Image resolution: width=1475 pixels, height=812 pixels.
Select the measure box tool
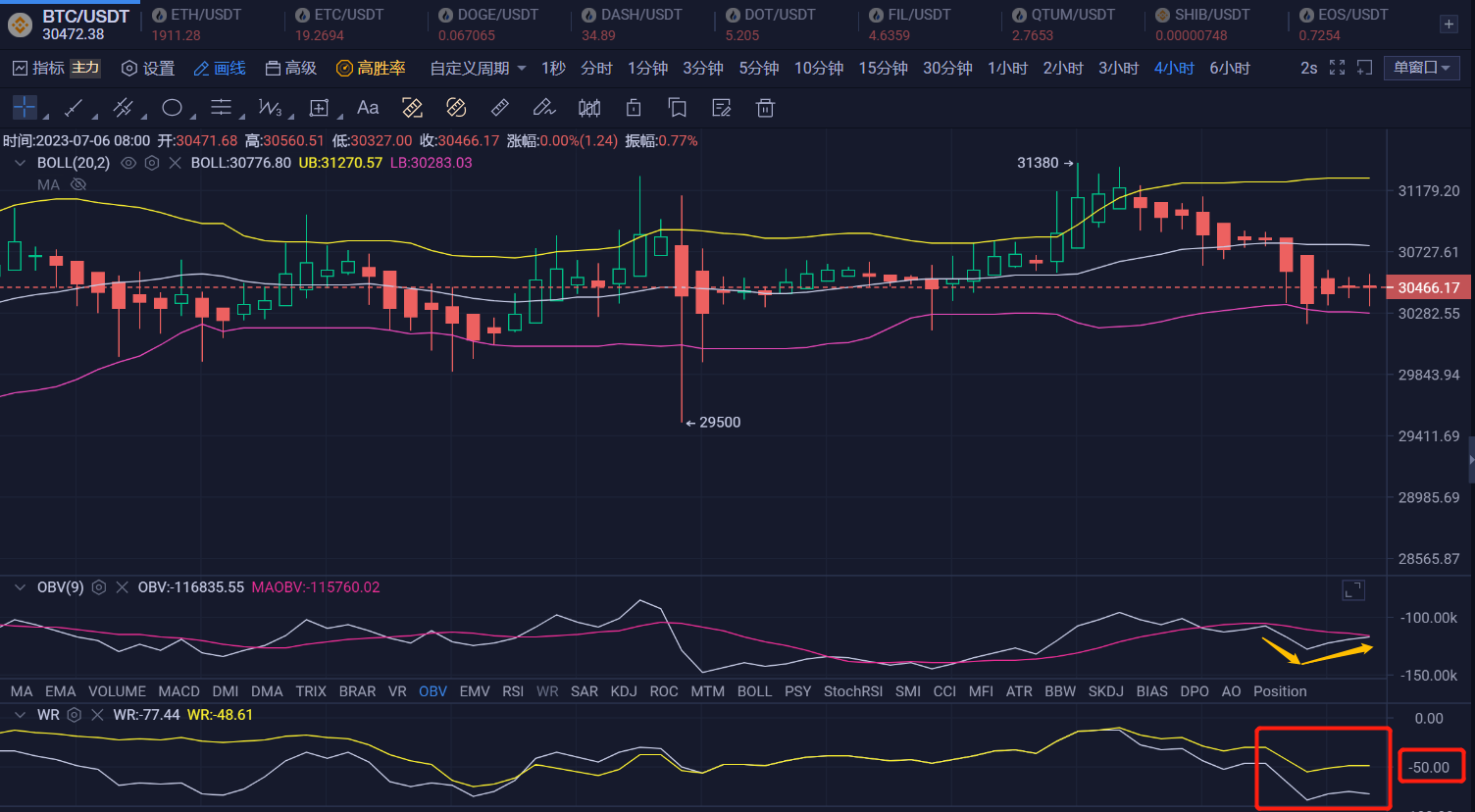319,108
